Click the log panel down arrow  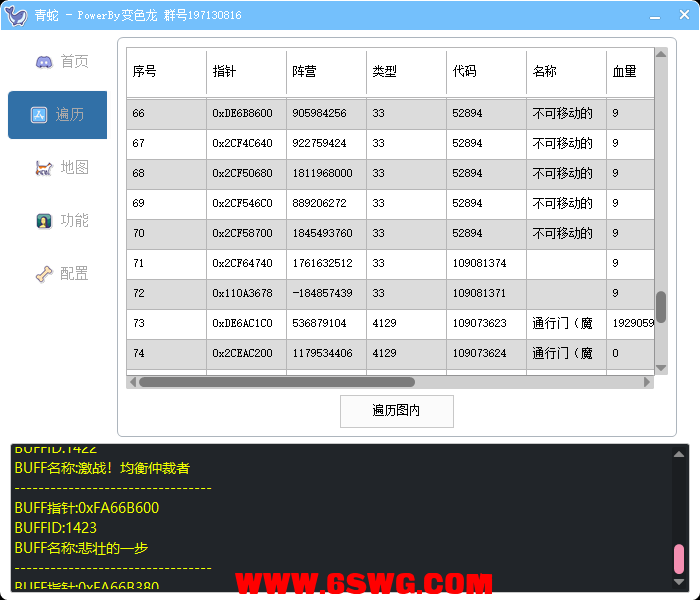[679, 582]
